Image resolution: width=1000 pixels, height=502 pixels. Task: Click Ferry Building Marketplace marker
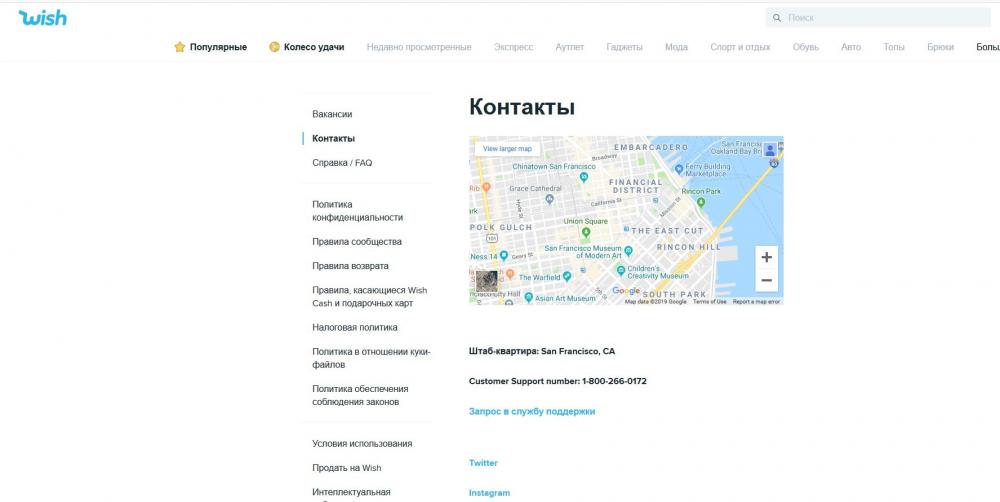(x=679, y=170)
